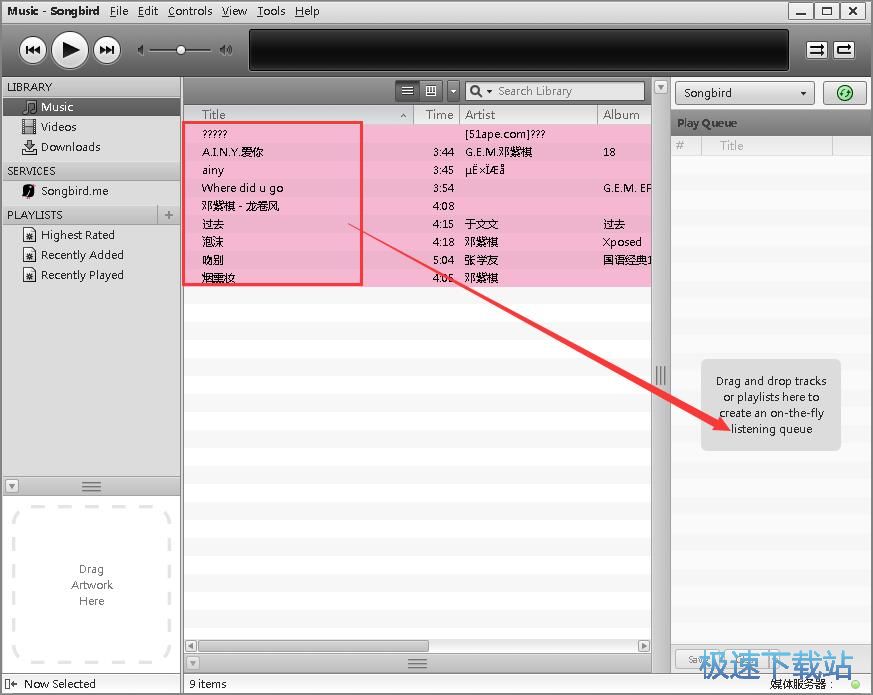Screen dimensions: 873x695
Task: Open the Edit menu
Action: [x=148, y=11]
